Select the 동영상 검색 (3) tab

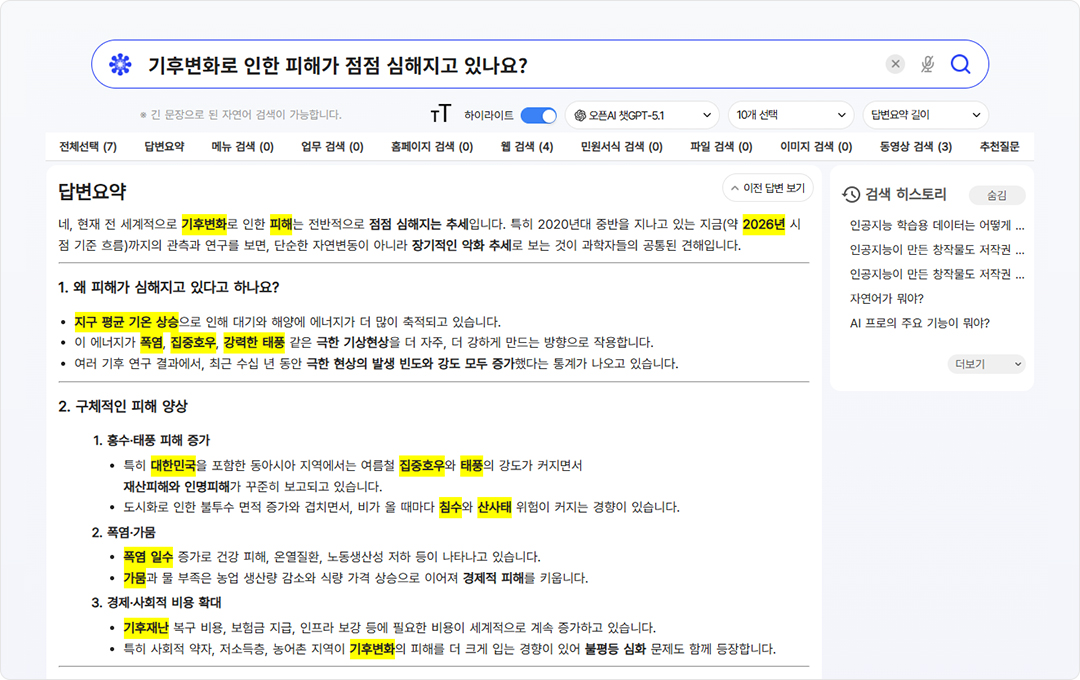coord(915,147)
